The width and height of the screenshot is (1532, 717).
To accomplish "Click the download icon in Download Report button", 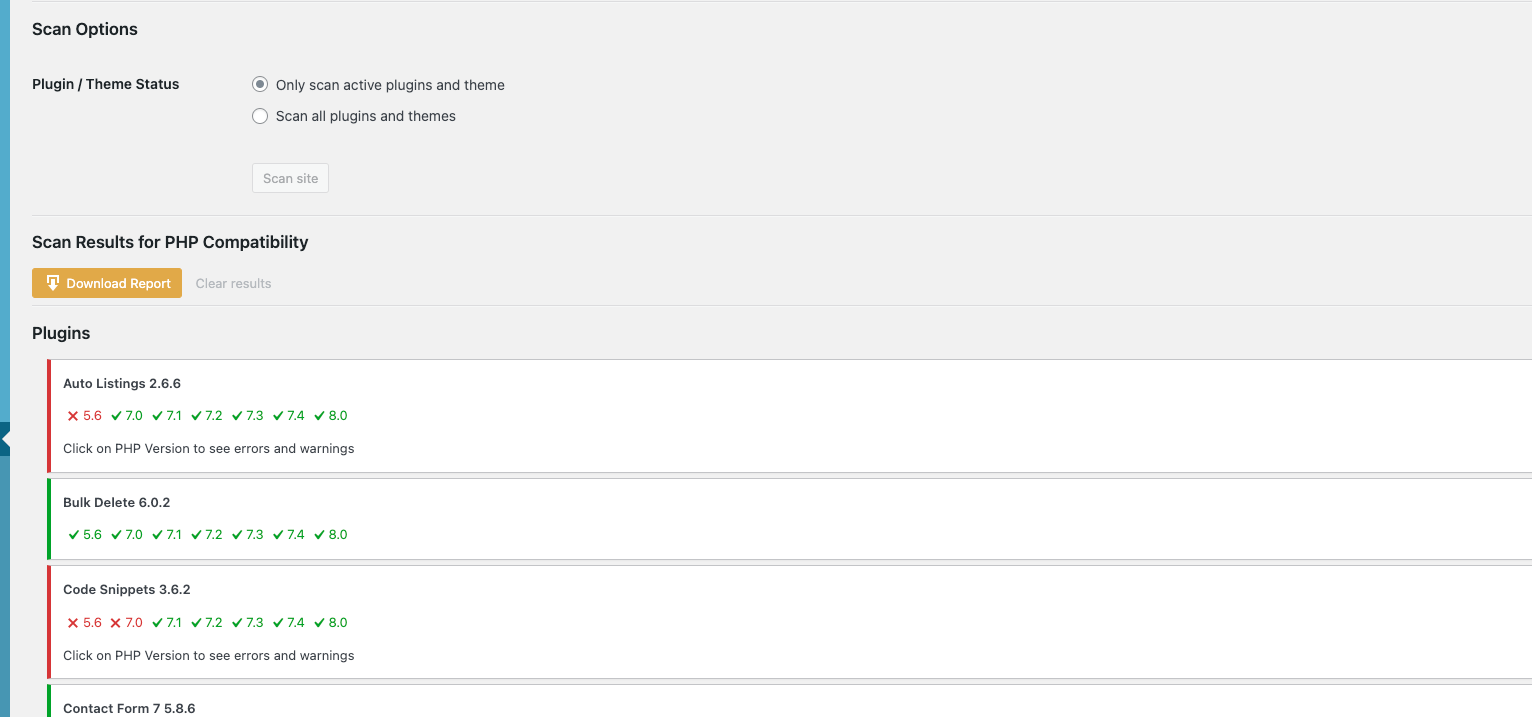I will [53, 283].
